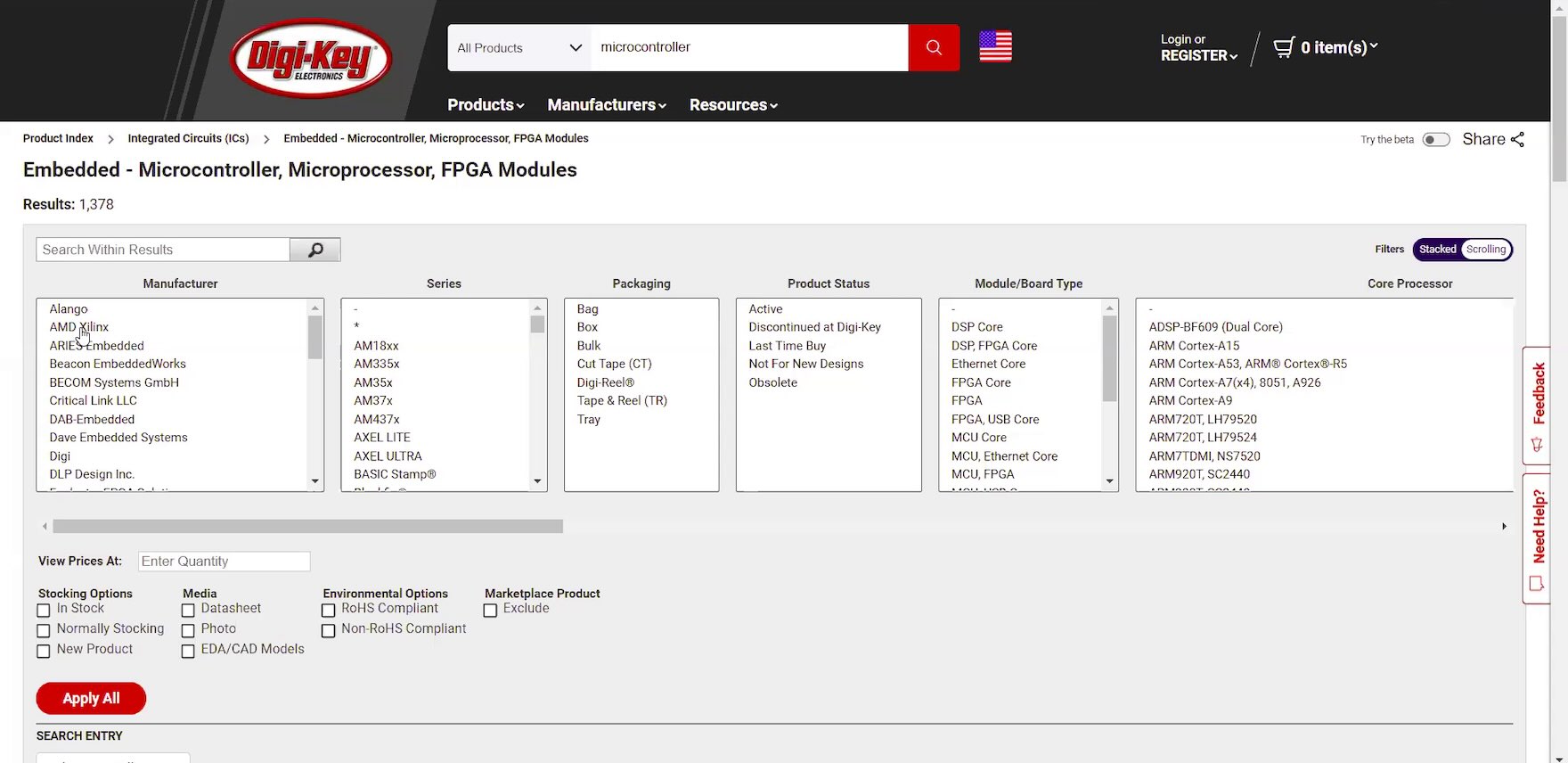Tick the Datasheet media checkbox
The image size is (1568, 763).
pos(188,611)
